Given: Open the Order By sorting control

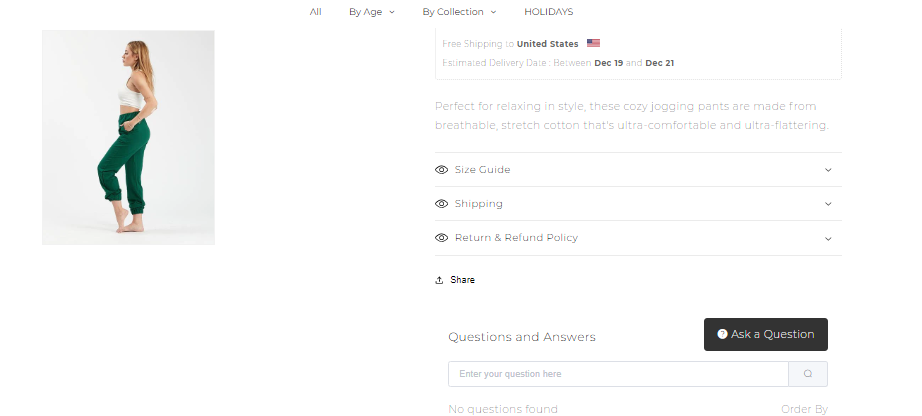Looking at the screenshot, I should tap(804, 409).
